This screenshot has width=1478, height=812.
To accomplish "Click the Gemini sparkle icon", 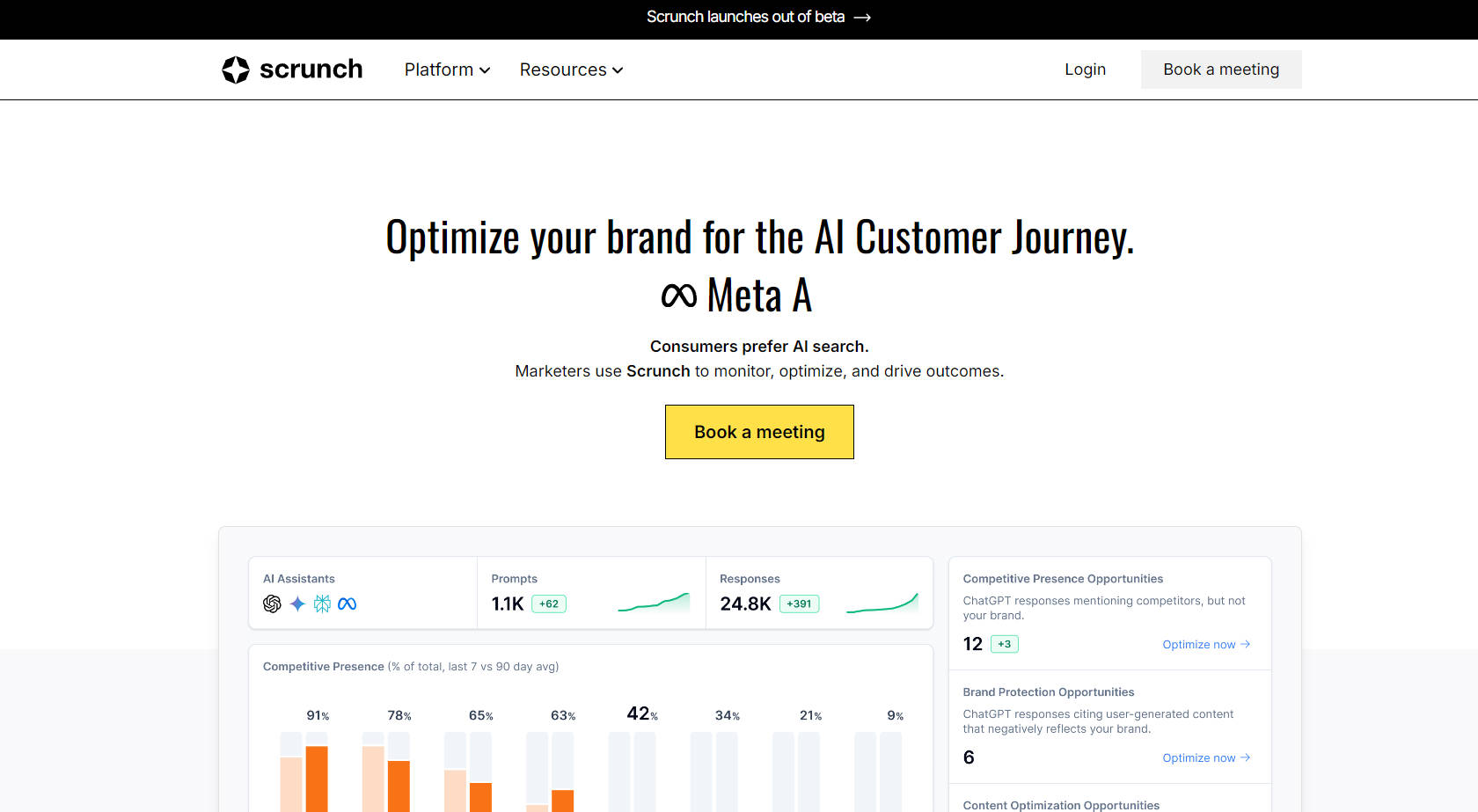I will (297, 604).
